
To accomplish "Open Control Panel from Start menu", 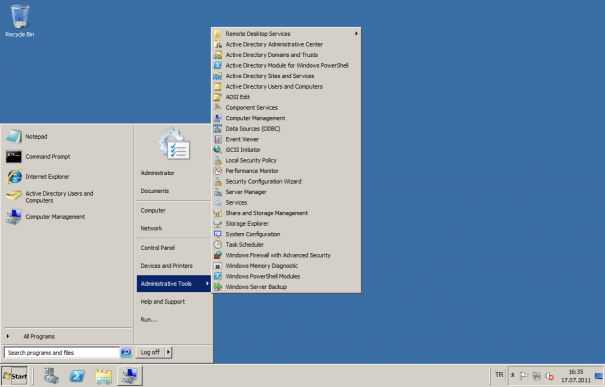I will pos(158,248).
